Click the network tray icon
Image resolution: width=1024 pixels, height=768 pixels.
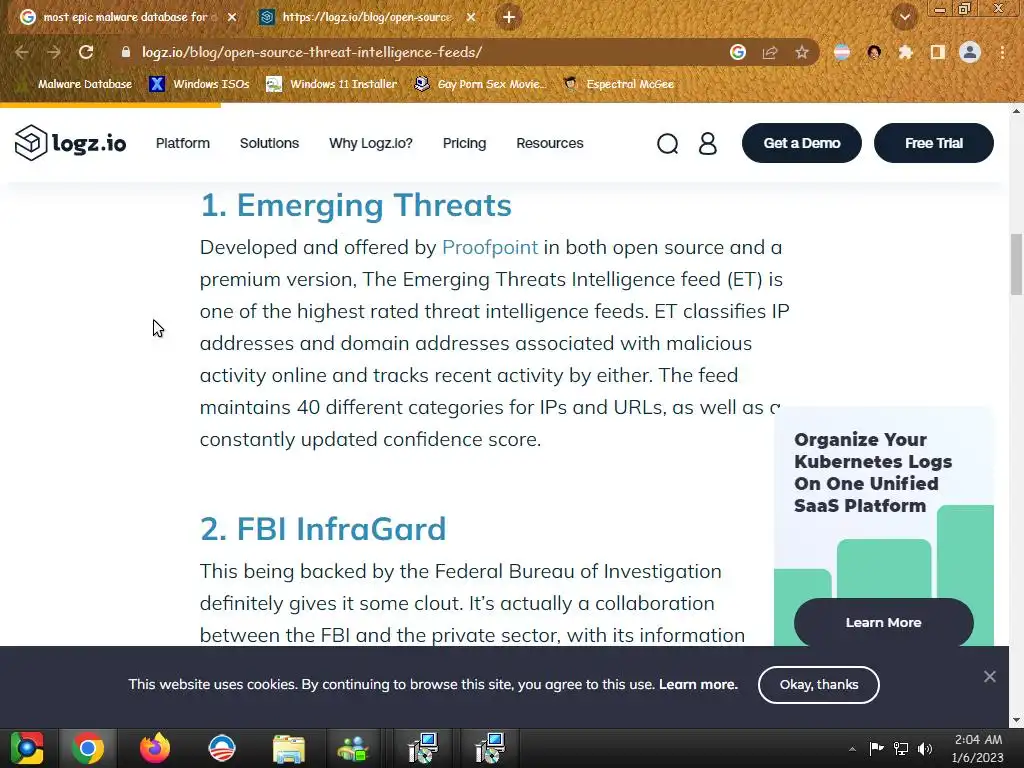coord(901,748)
